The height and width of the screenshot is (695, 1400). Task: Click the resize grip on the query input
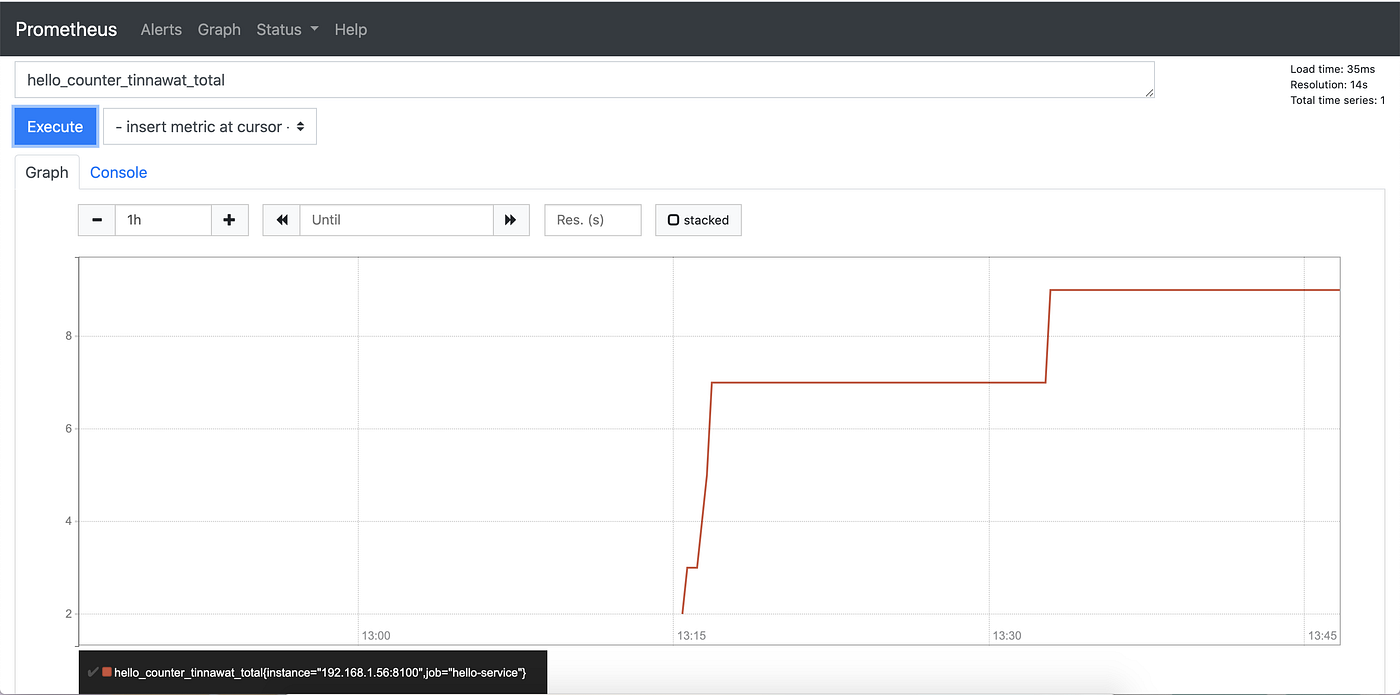point(1148,91)
